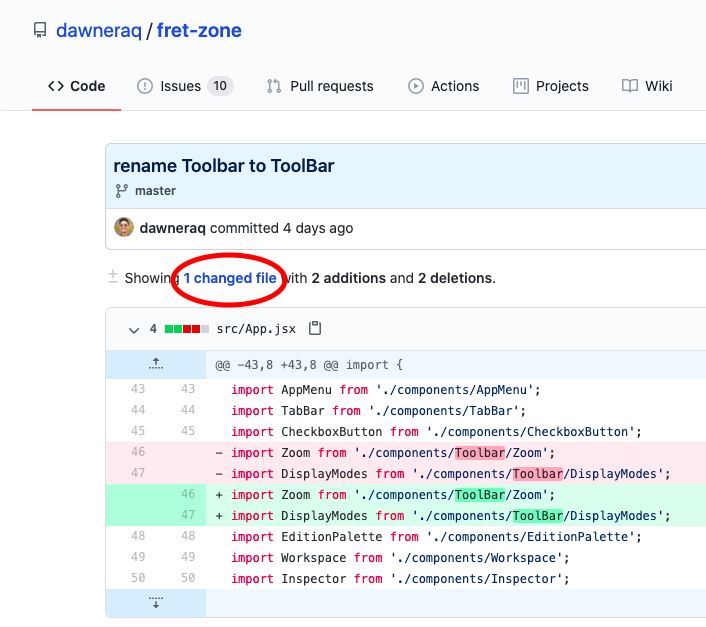
Task: Click the Actions play icon
Action: tap(416, 86)
